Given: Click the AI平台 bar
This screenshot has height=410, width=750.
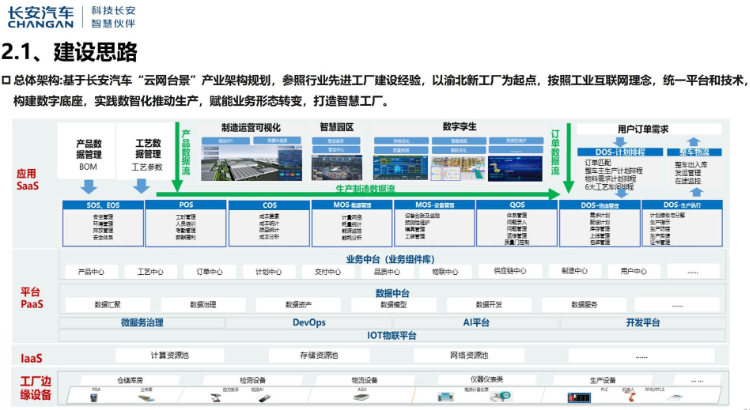Looking at the screenshot, I should click(x=476, y=322).
